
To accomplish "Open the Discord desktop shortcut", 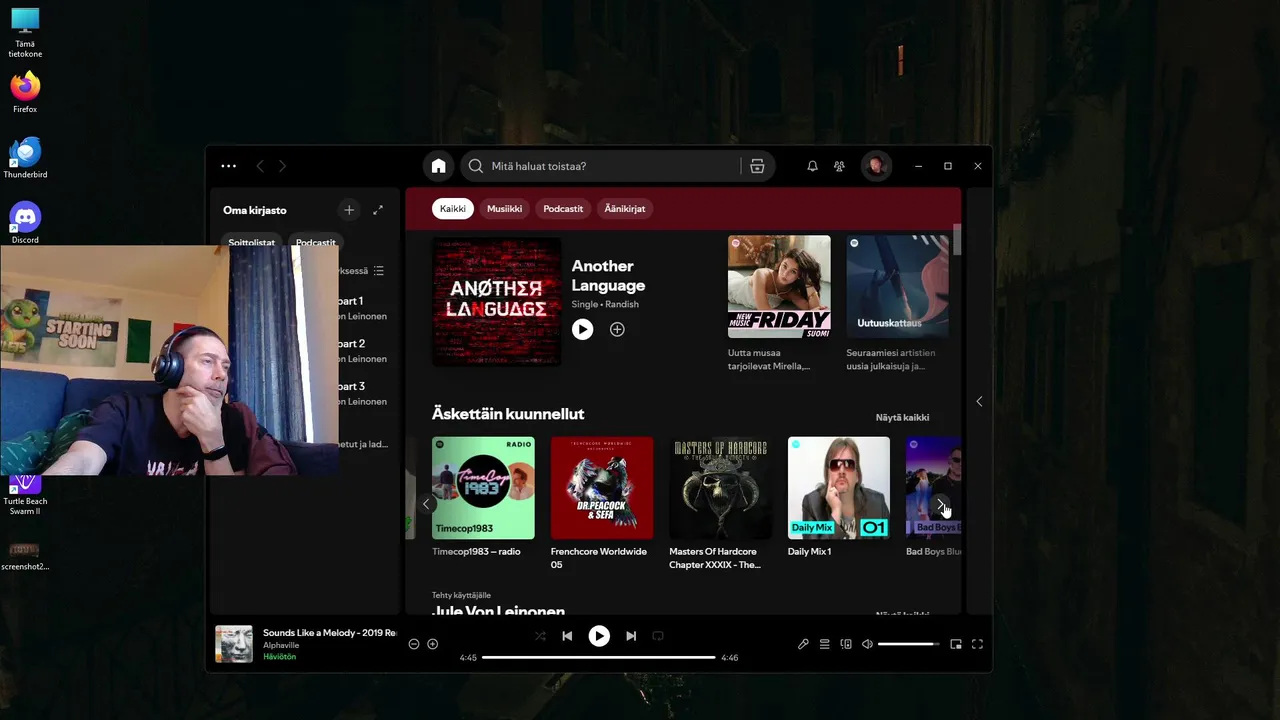I will pos(25,223).
